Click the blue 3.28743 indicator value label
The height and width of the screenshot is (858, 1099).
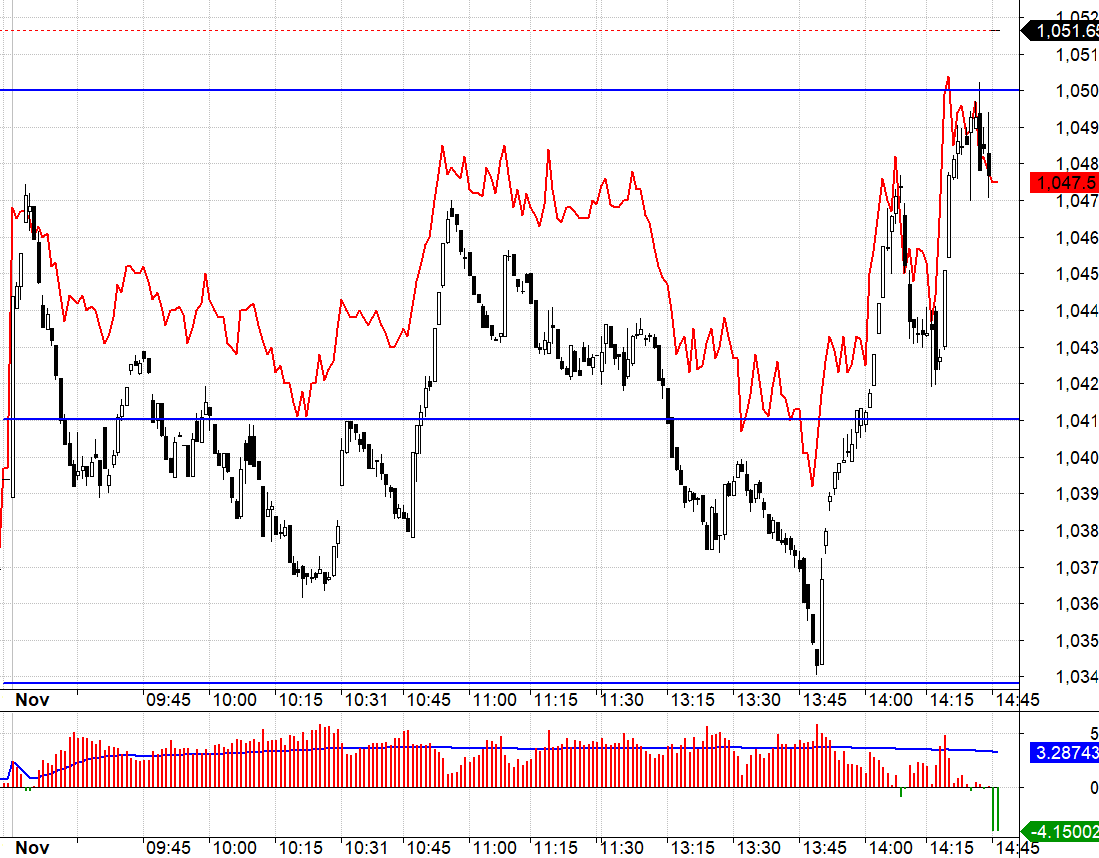(x=1066, y=751)
